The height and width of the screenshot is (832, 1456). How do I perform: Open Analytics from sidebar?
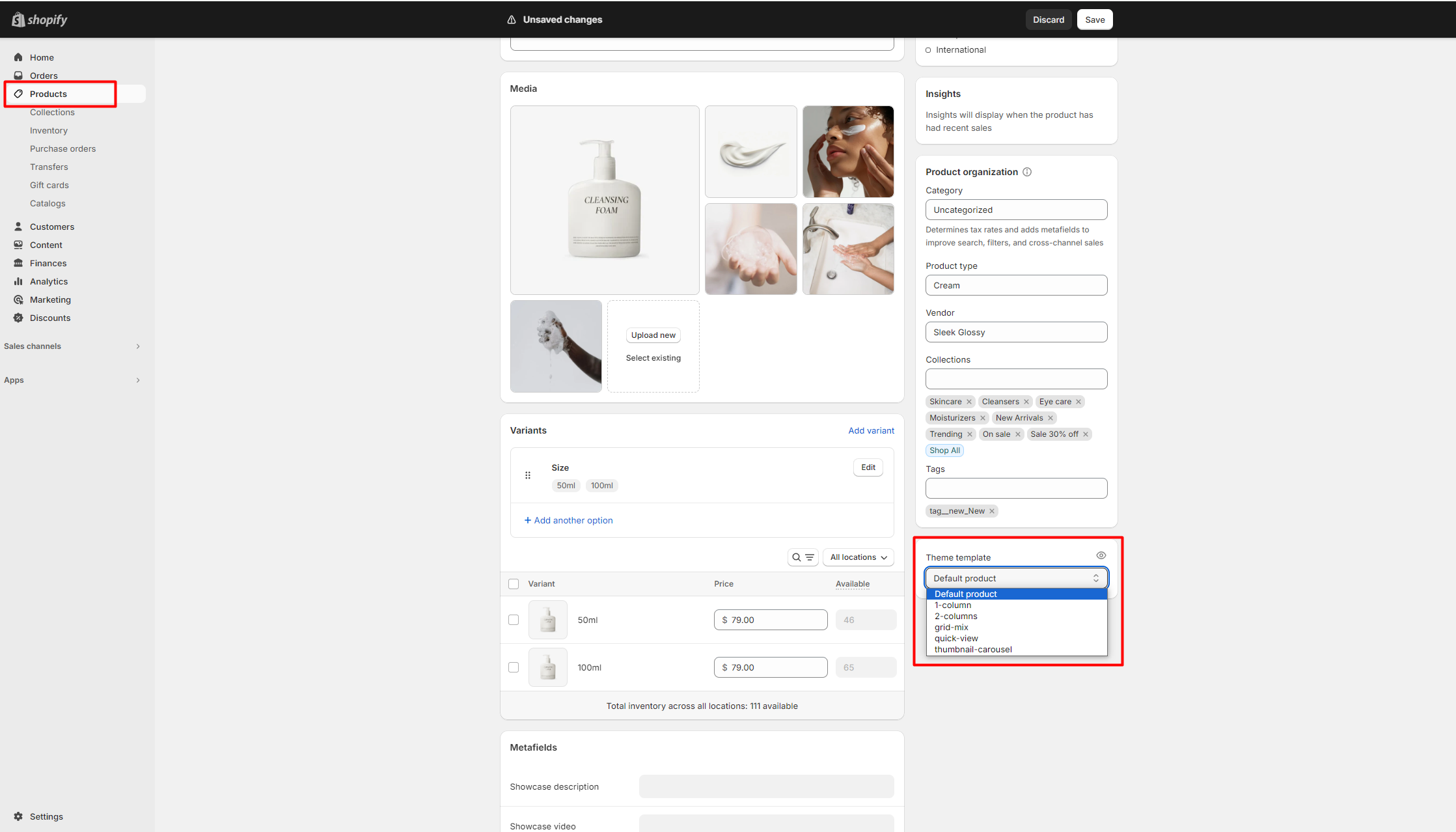48,281
